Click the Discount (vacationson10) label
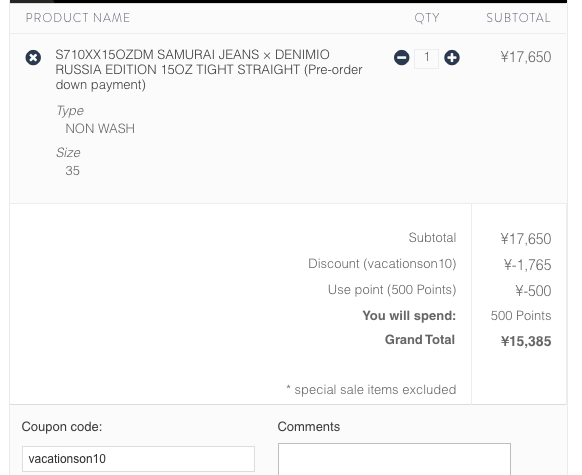This screenshot has height=475, width=582. click(x=382, y=263)
